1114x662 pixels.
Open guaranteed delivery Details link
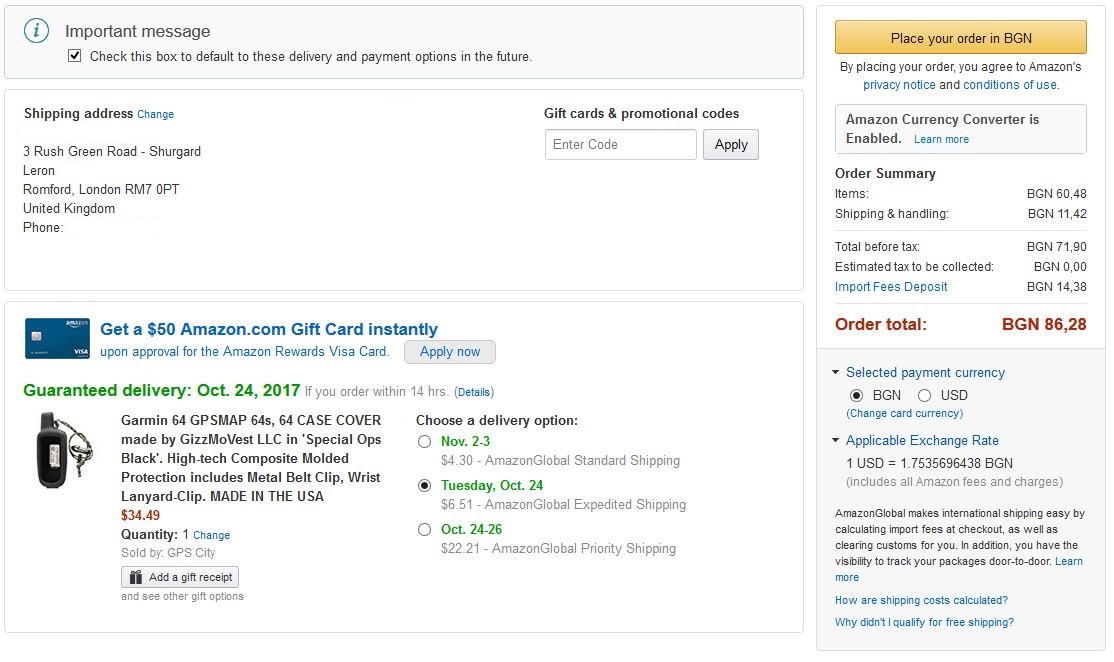pos(474,392)
